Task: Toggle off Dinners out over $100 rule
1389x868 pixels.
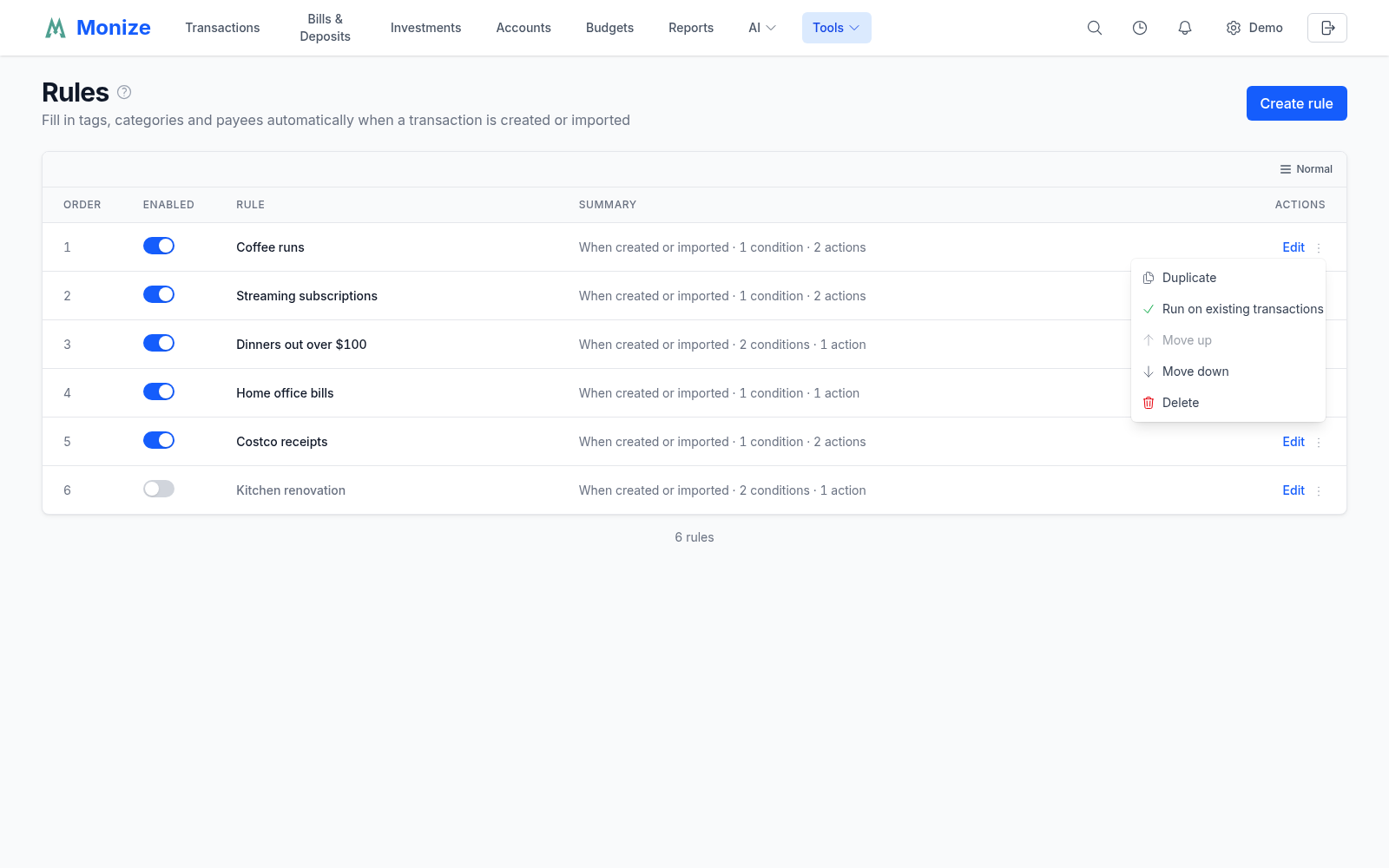Action: pyautogui.click(x=159, y=343)
